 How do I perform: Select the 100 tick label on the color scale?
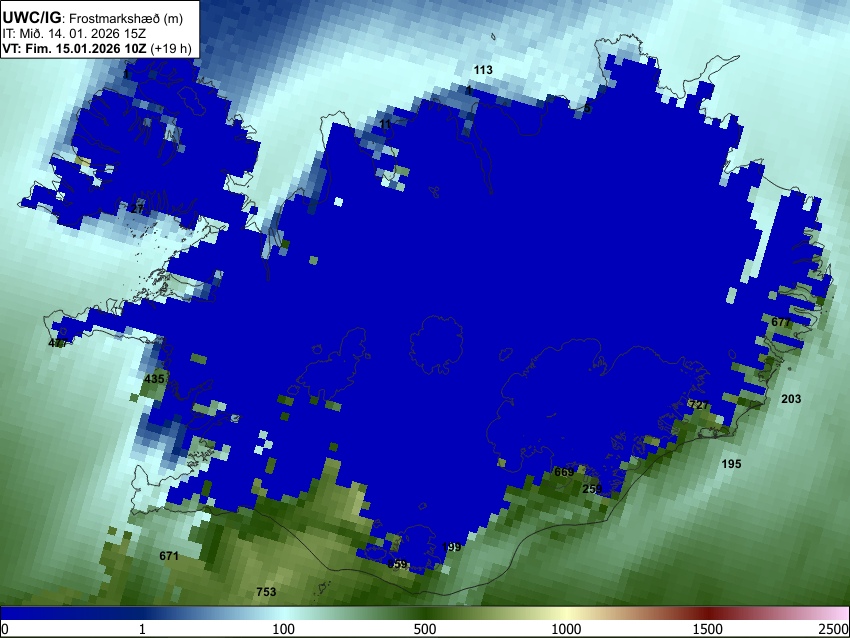[284, 629]
